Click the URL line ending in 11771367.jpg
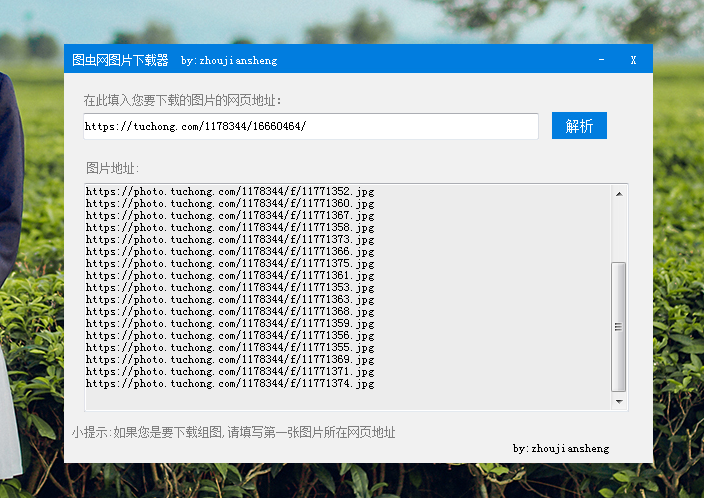 point(230,216)
